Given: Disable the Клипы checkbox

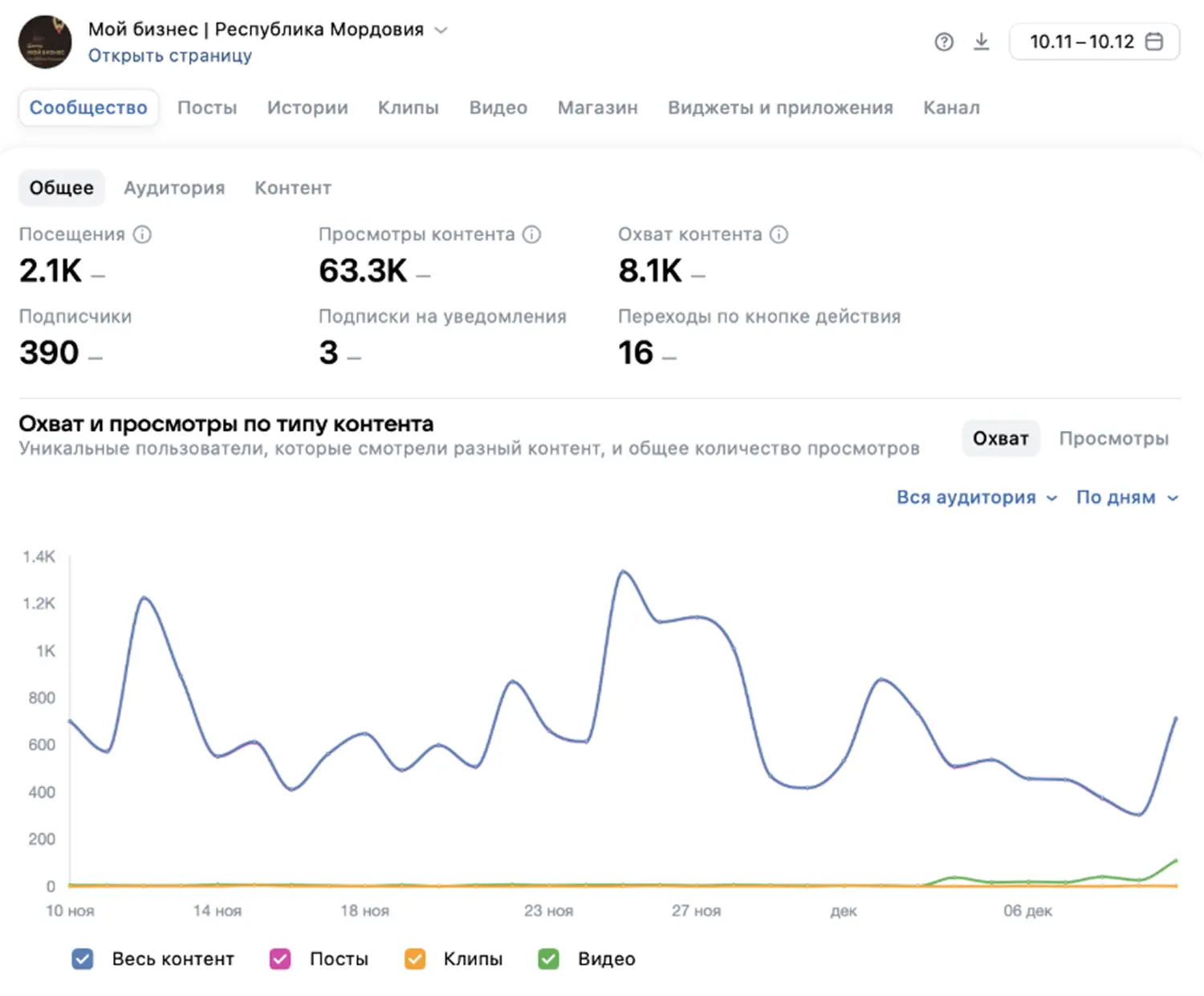Looking at the screenshot, I should [x=415, y=959].
